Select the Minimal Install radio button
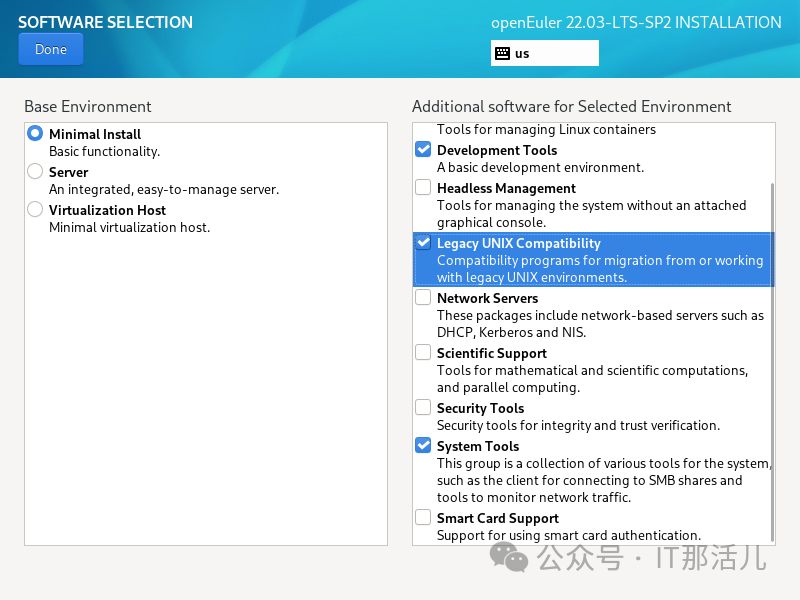Viewport: 800px width, 600px height. click(x=35, y=133)
